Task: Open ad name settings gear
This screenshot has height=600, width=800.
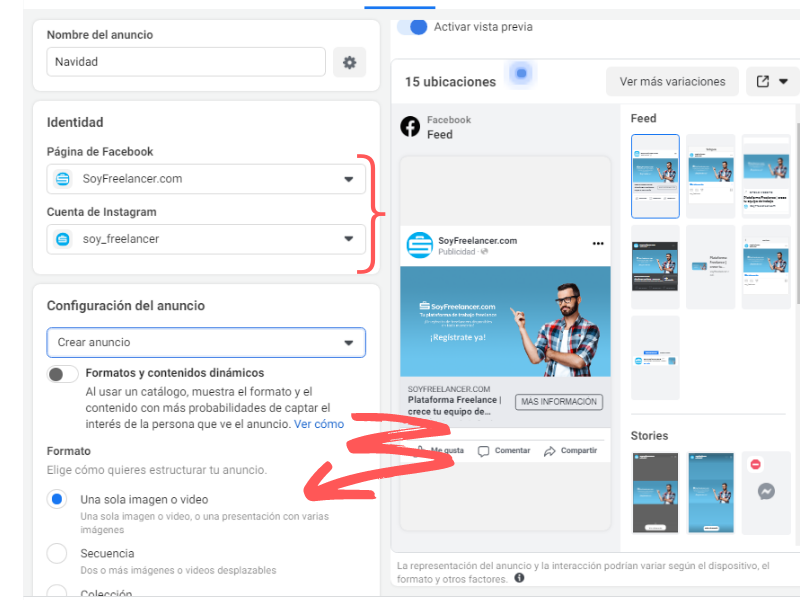Action: pyautogui.click(x=349, y=62)
